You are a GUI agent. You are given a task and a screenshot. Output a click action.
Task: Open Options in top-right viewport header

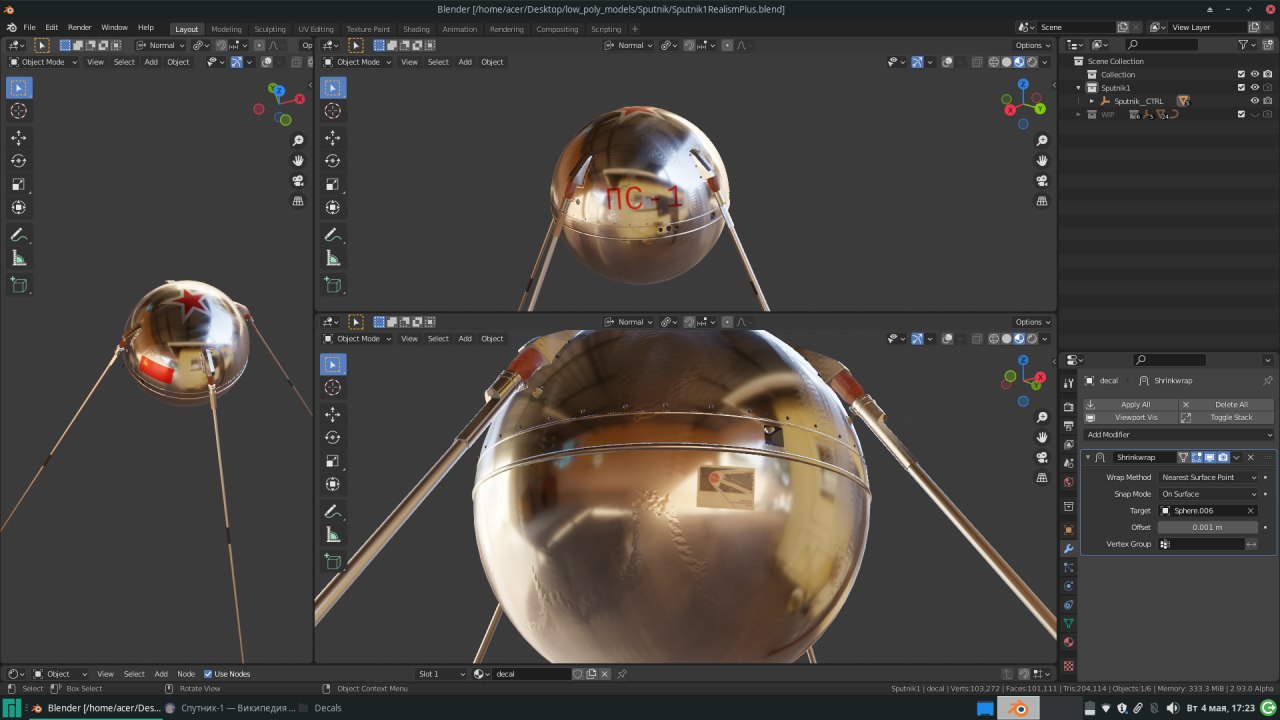click(x=1032, y=45)
